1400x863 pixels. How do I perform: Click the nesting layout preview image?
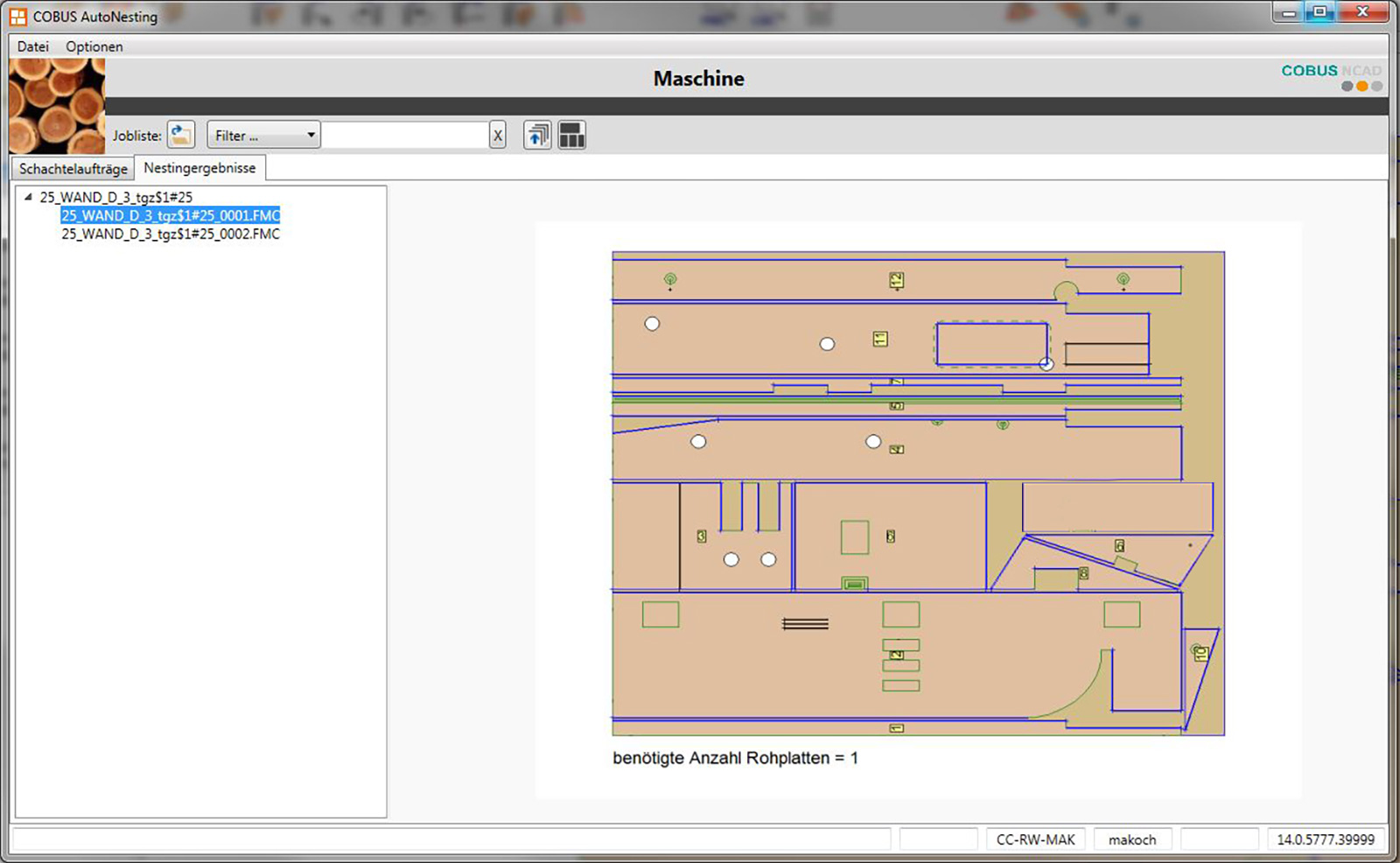[x=918, y=494]
